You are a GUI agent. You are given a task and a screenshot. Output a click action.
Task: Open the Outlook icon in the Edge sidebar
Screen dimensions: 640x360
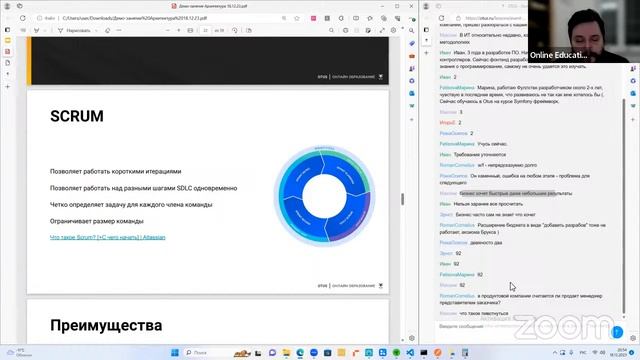(x=412, y=93)
